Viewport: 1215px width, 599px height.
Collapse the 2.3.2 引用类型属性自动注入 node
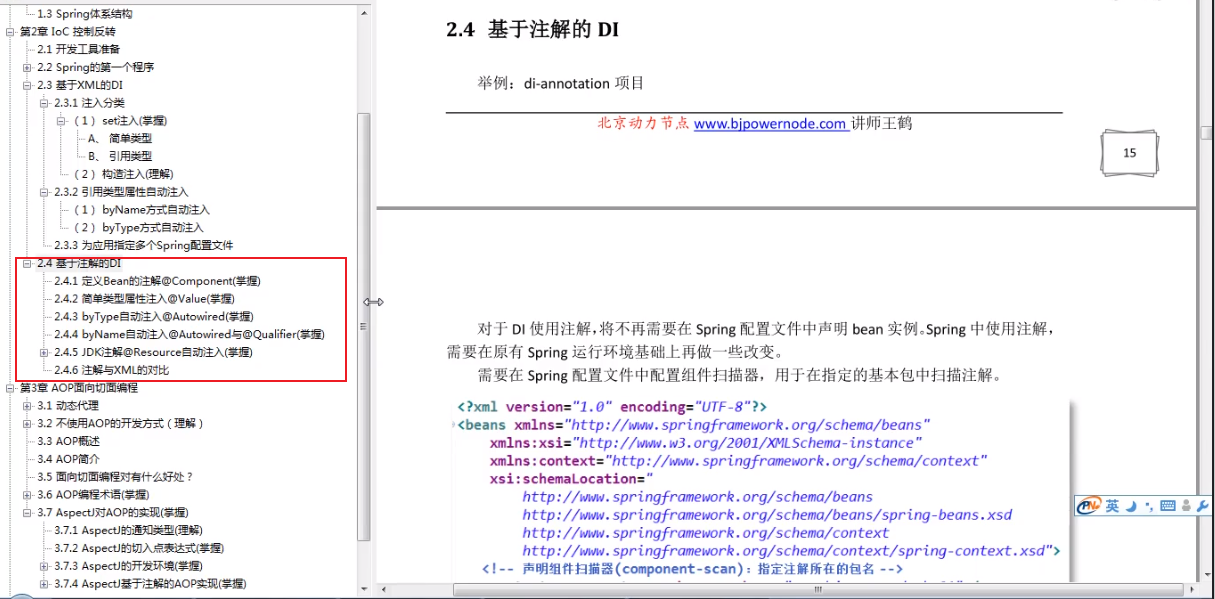pyautogui.click(x=44, y=192)
